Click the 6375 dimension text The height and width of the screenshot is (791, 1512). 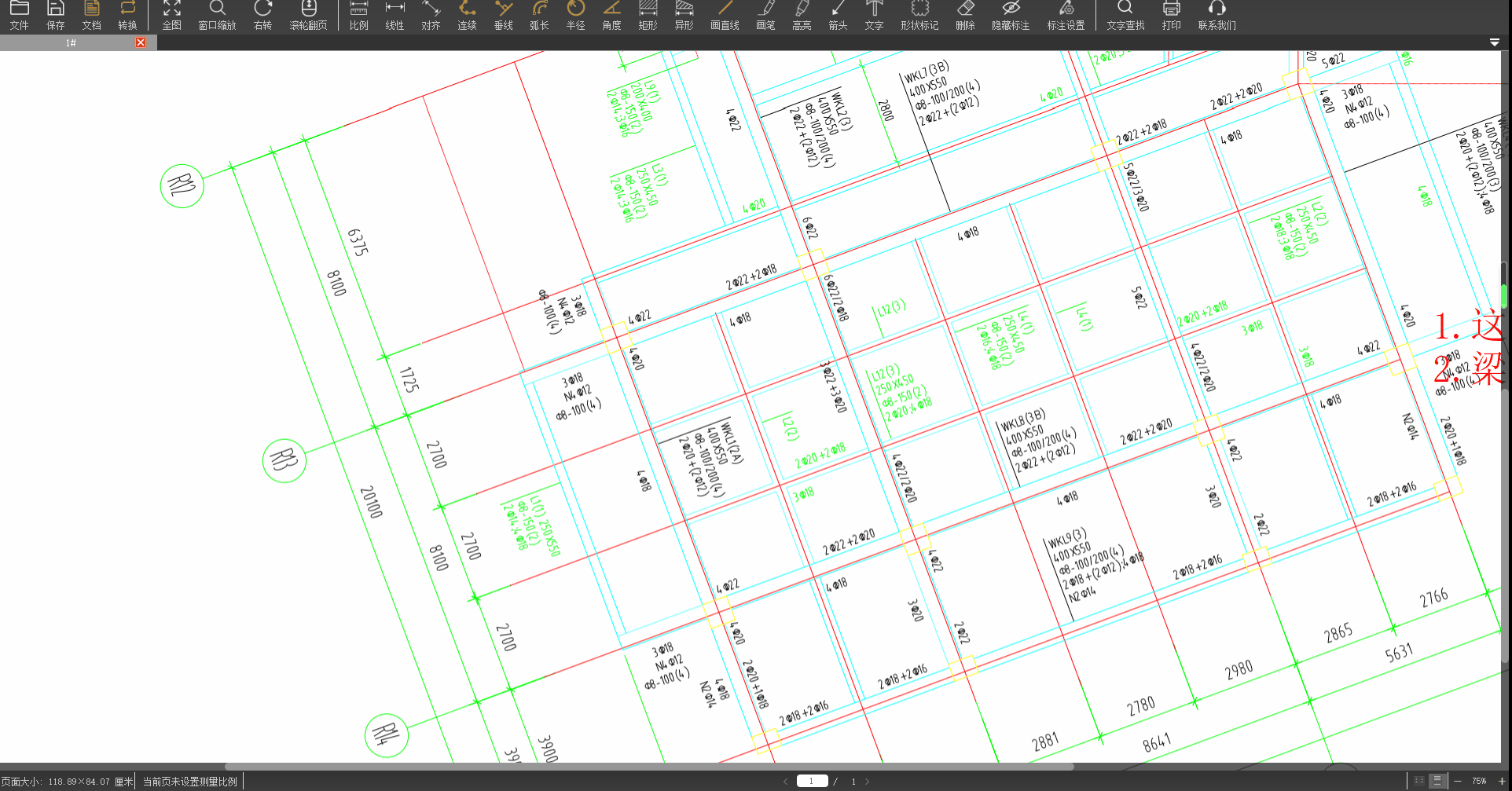[358, 243]
